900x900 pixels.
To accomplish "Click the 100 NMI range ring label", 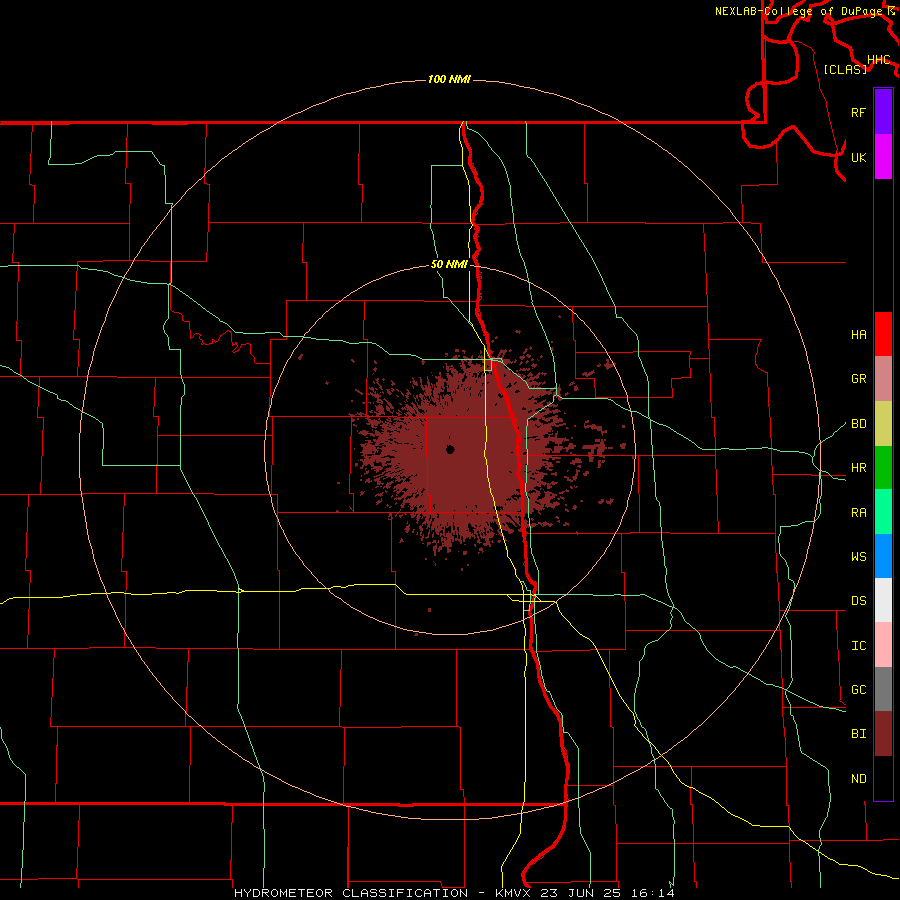I will [x=449, y=79].
